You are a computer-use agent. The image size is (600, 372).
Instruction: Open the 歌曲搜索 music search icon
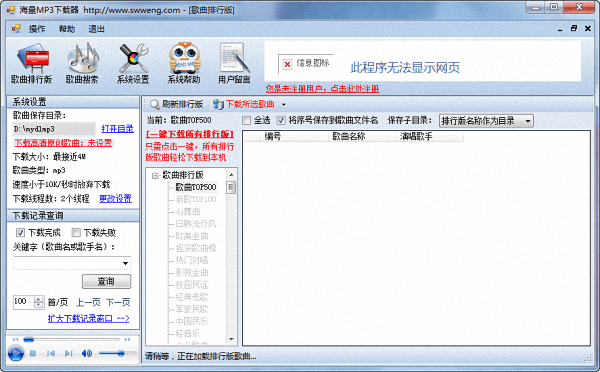(x=82, y=63)
